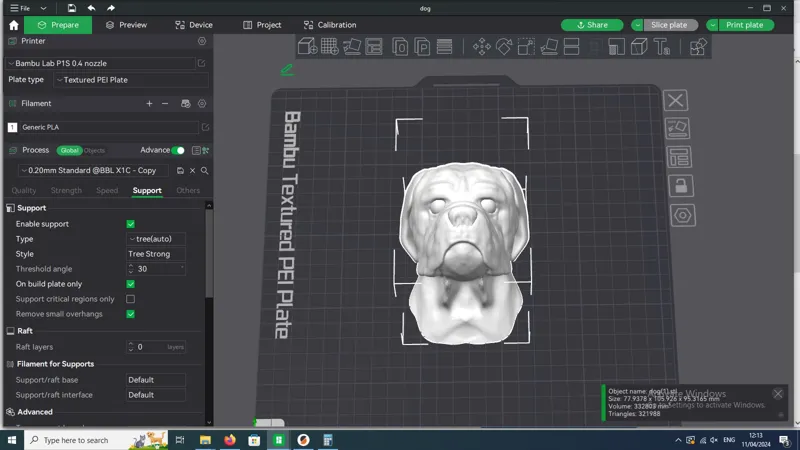Open the Generic PLA filament dropdown
This screenshot has width=800, height=450.
click(109, 127)
